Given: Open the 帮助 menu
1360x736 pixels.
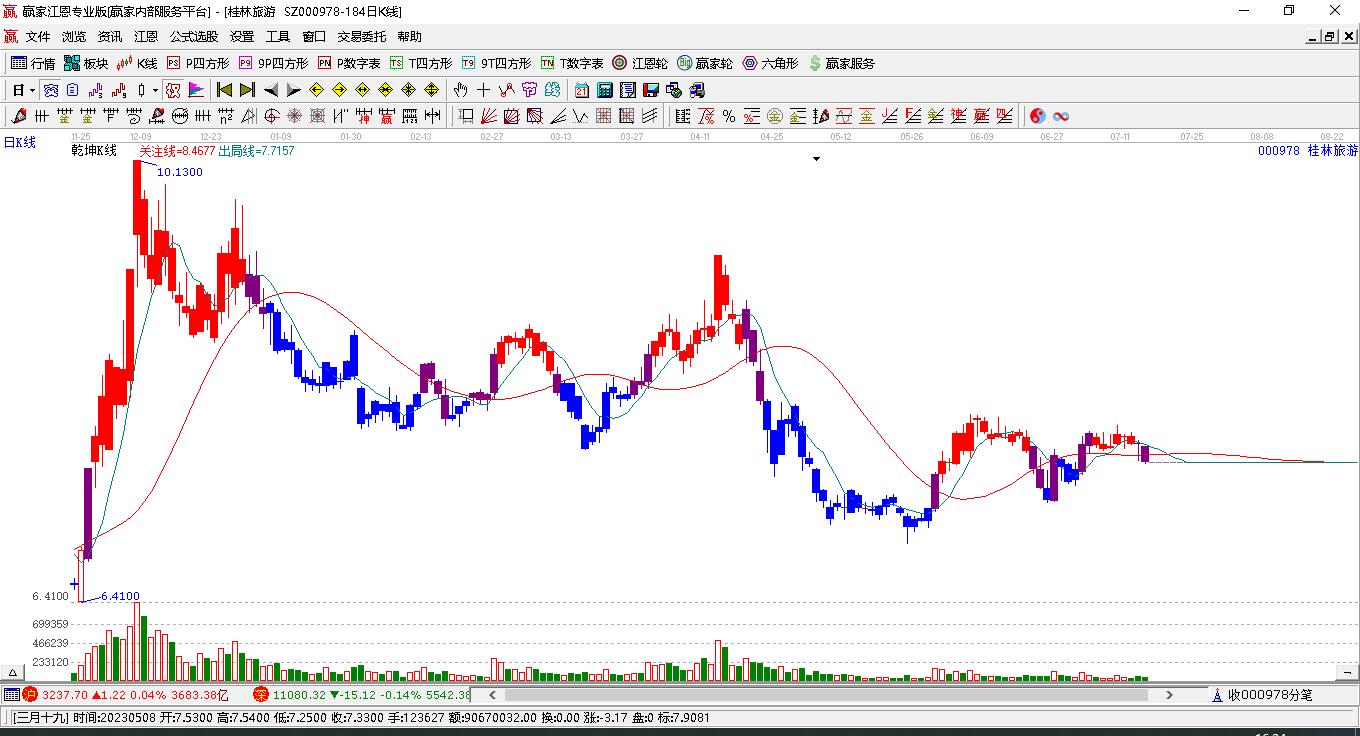Looking at the screenshot, I should click(409, 37).
